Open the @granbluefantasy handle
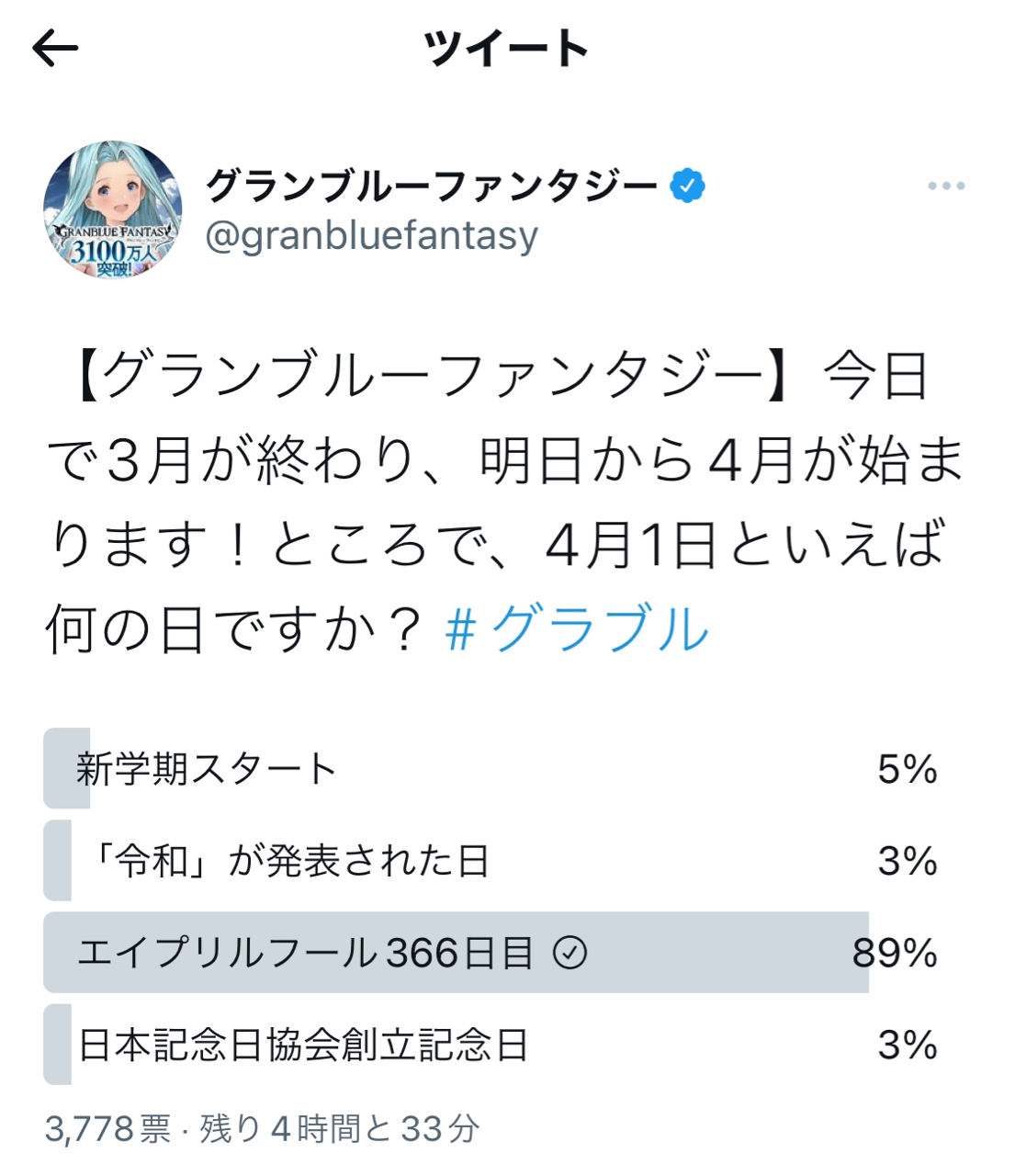Image resolution: width=1015 pixels, height=1176 pixels. (x=372, y=236)
